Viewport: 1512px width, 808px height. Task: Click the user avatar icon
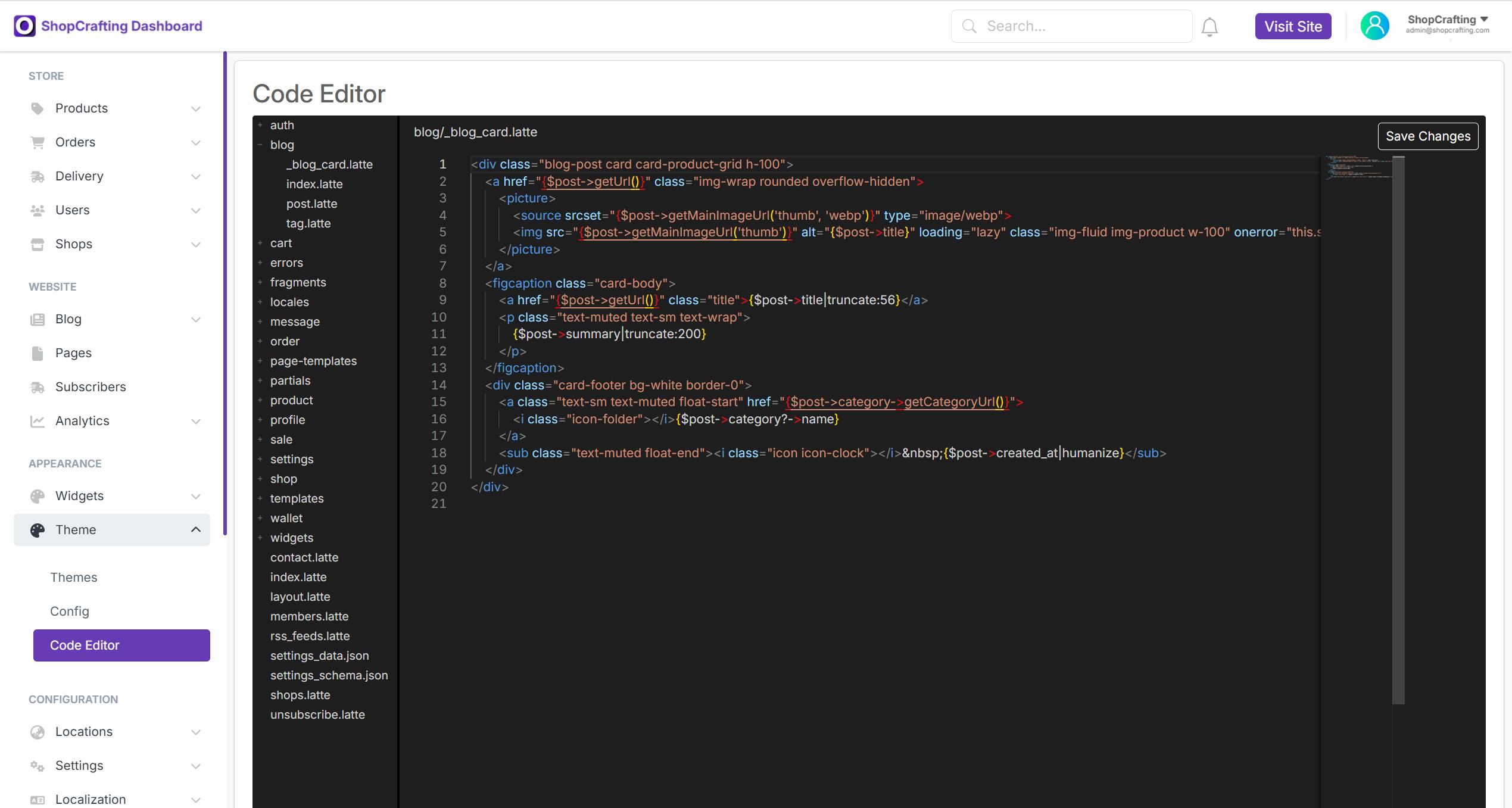click(1374, 26)
